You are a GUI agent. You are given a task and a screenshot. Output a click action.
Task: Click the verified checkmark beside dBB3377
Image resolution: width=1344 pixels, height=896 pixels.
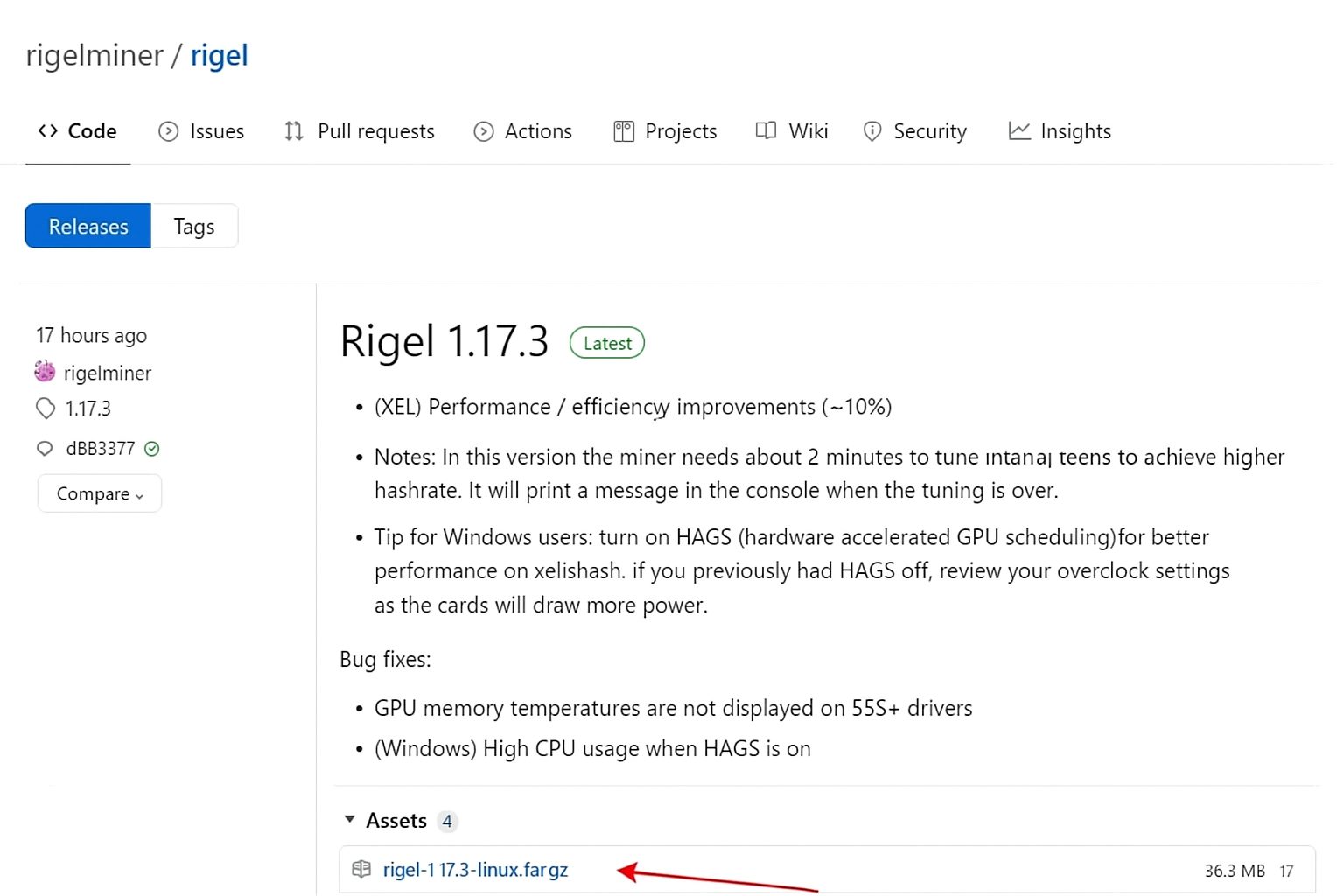pyautogui.click(x=152, y=448)
